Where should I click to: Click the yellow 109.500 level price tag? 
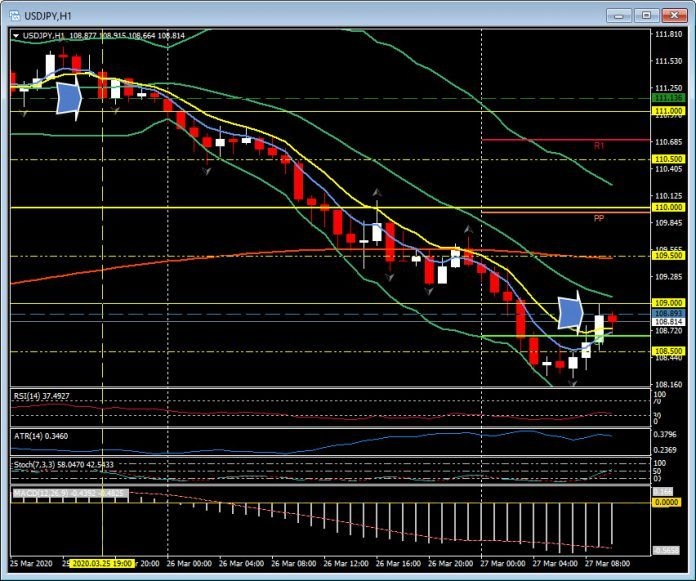[x=668, y=256]
